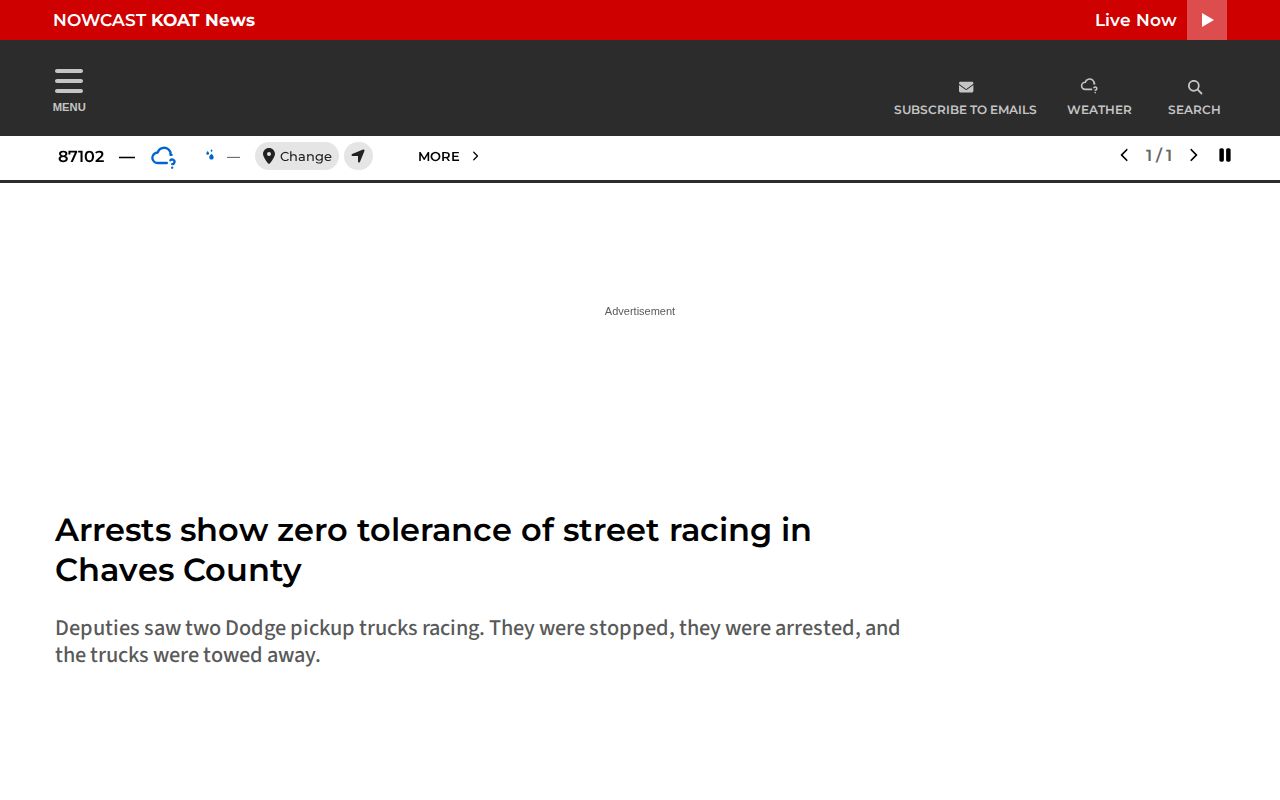Click the street racing article headline
Screen dimensions: 1280x800
(x=433, y=549)
